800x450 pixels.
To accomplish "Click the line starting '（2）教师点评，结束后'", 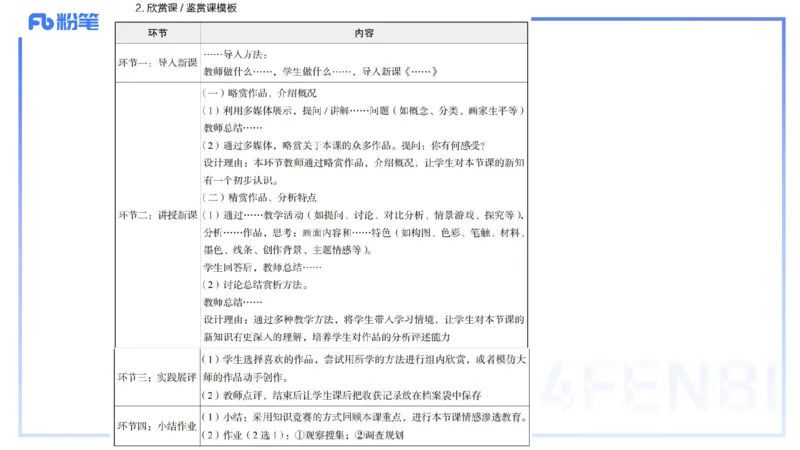I will (342, 395).
